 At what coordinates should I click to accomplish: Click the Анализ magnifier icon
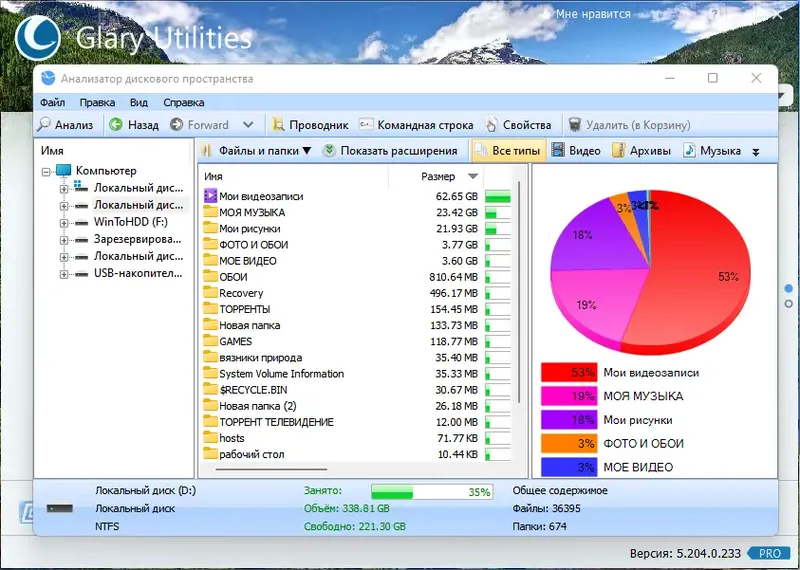[x=45, y=125]
